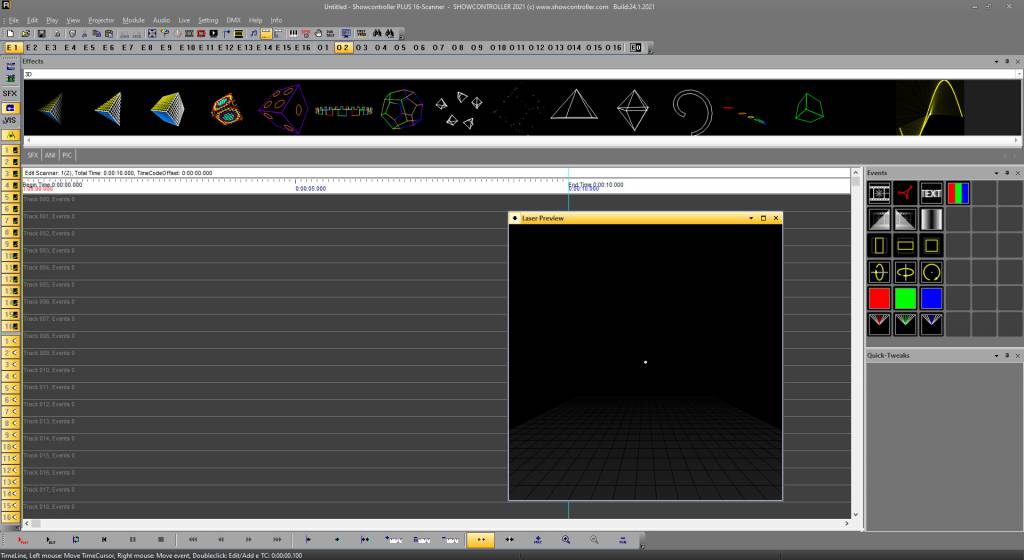Enable the SFX mode button in sidebar
This screenshot has width=1024, height=560.
pos(10,93)
